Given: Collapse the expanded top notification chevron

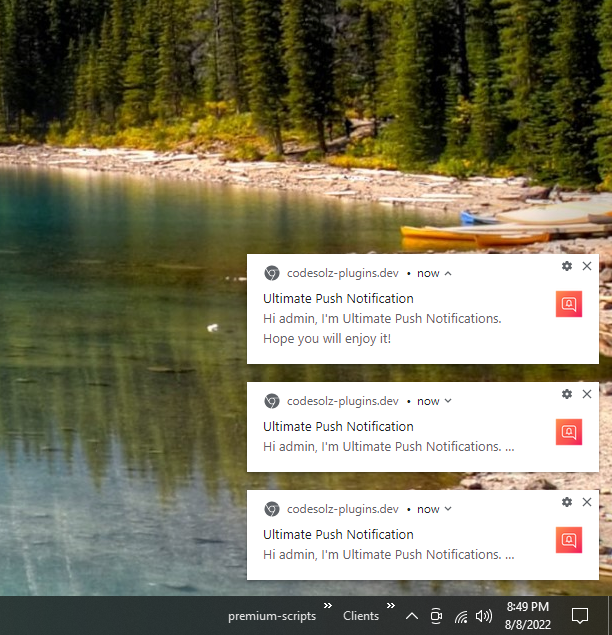Looking at the screenshot, I should pyautogui.click(x=448, y=273).
